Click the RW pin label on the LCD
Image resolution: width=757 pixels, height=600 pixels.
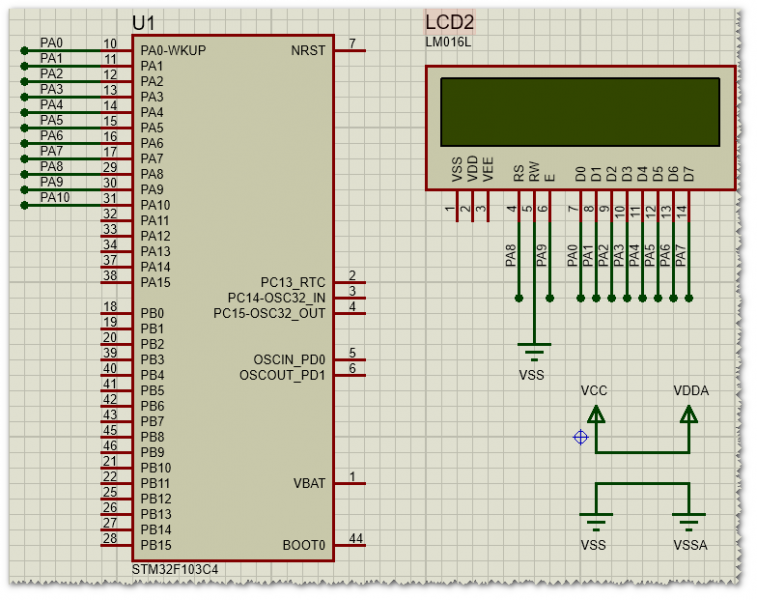[534, 171]
